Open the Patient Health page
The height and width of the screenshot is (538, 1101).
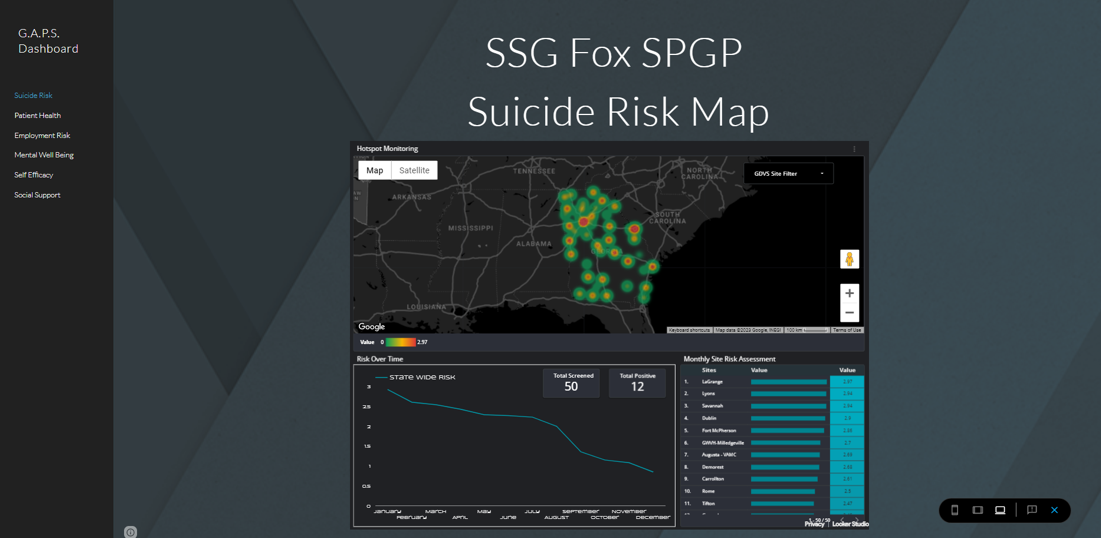point(38,115)
